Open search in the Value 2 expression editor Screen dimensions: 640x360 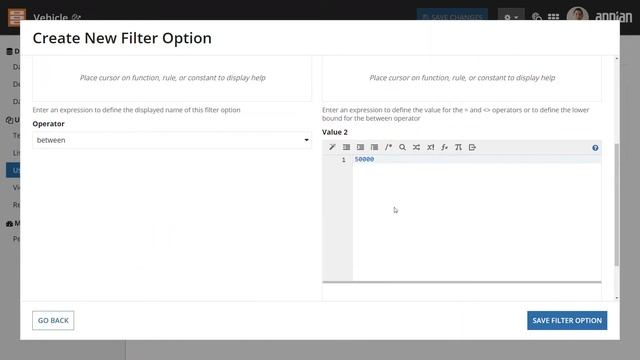coord(402,147)
